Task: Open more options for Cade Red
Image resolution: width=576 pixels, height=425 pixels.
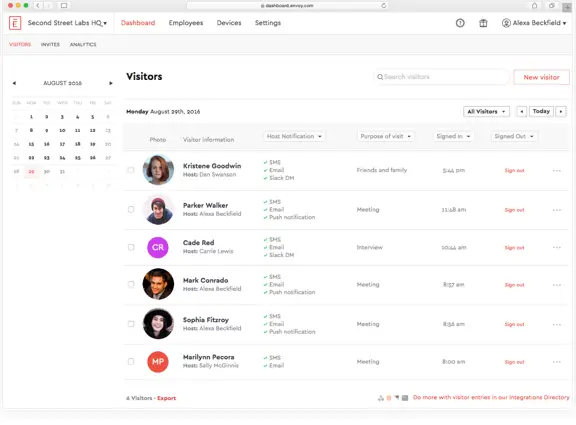Action: (557, 248)
